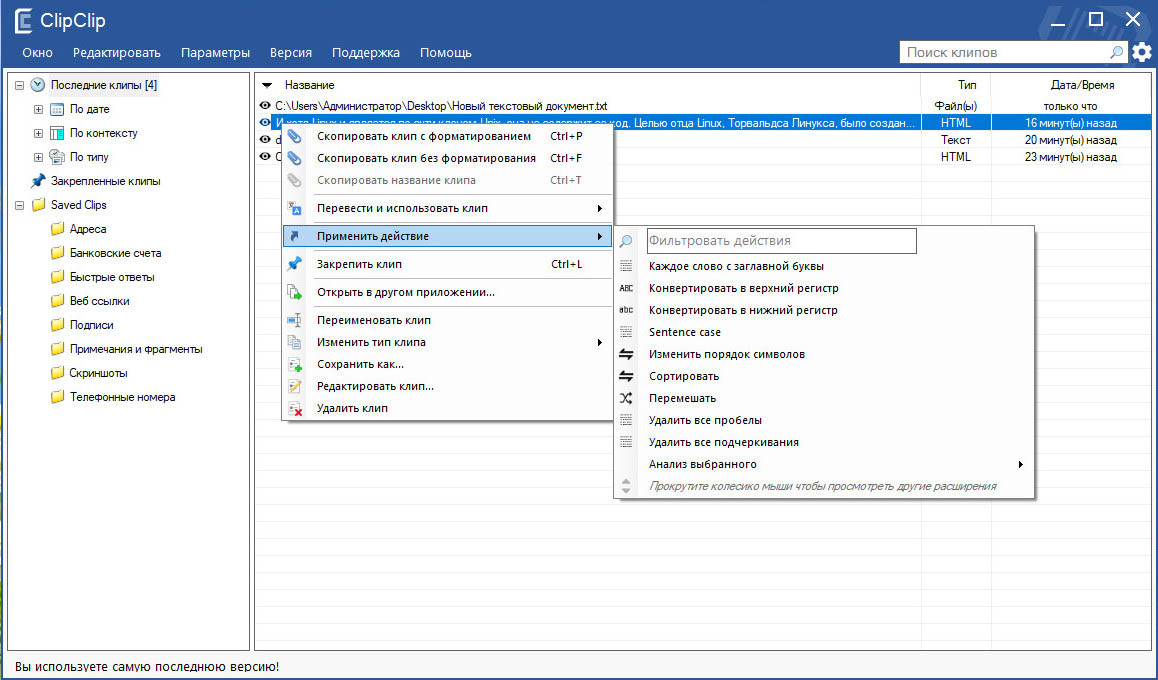Open the Редактировать menu
The image size is (1158, 680).
tap(117, 52)
